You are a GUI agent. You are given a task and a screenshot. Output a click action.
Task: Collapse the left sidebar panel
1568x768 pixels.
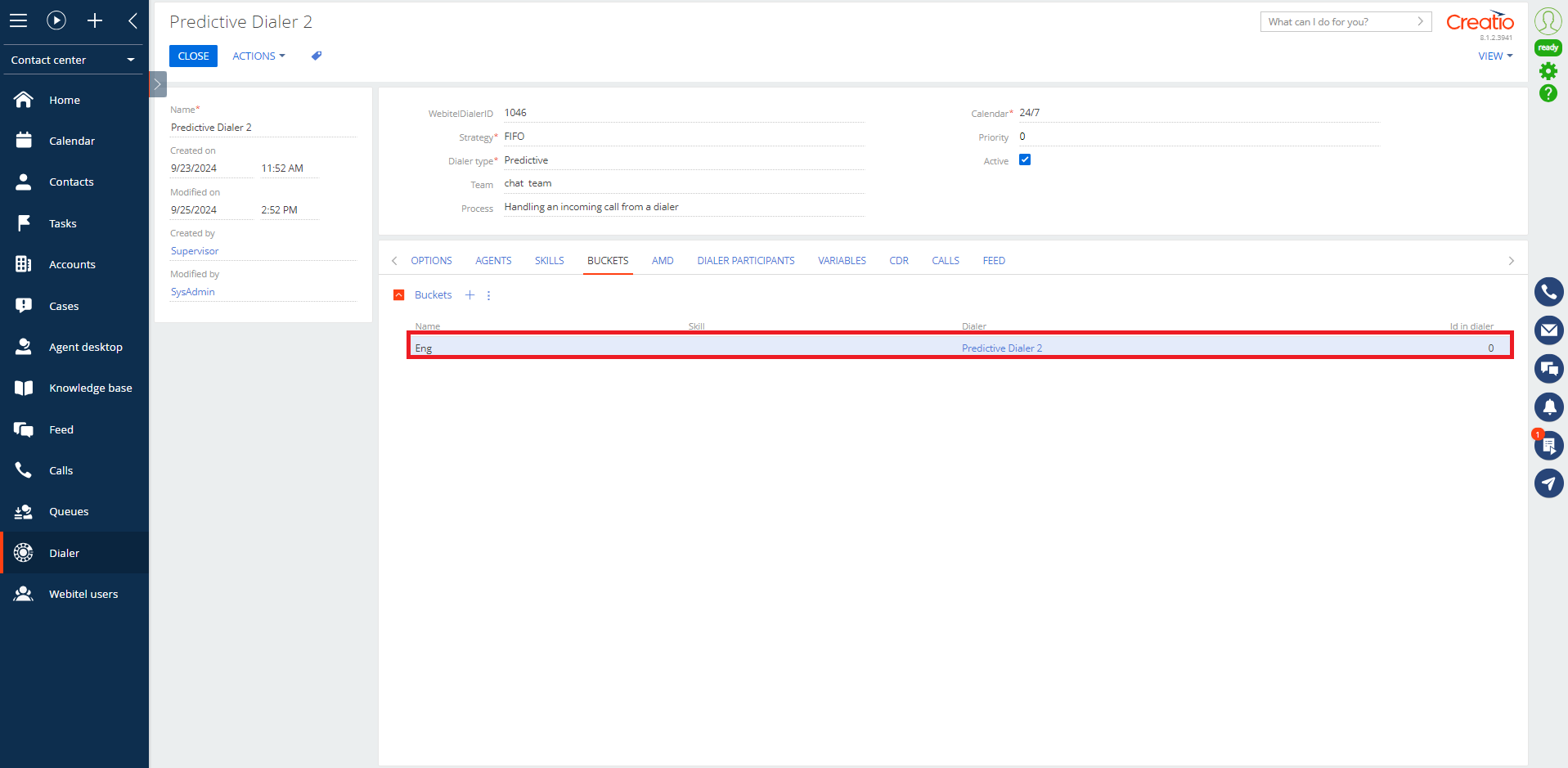click(133, 20)
